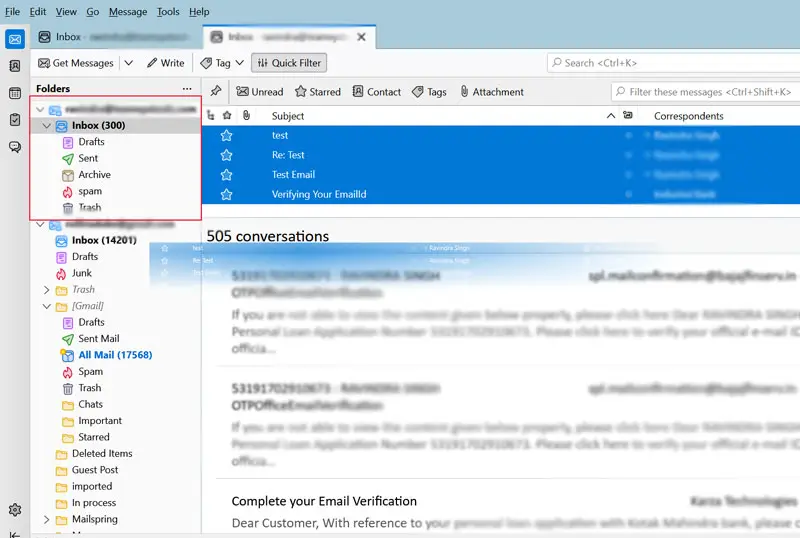The image size is (800, 538).
Task: Open the Sent Mail folder
Action: pos(98,339)
